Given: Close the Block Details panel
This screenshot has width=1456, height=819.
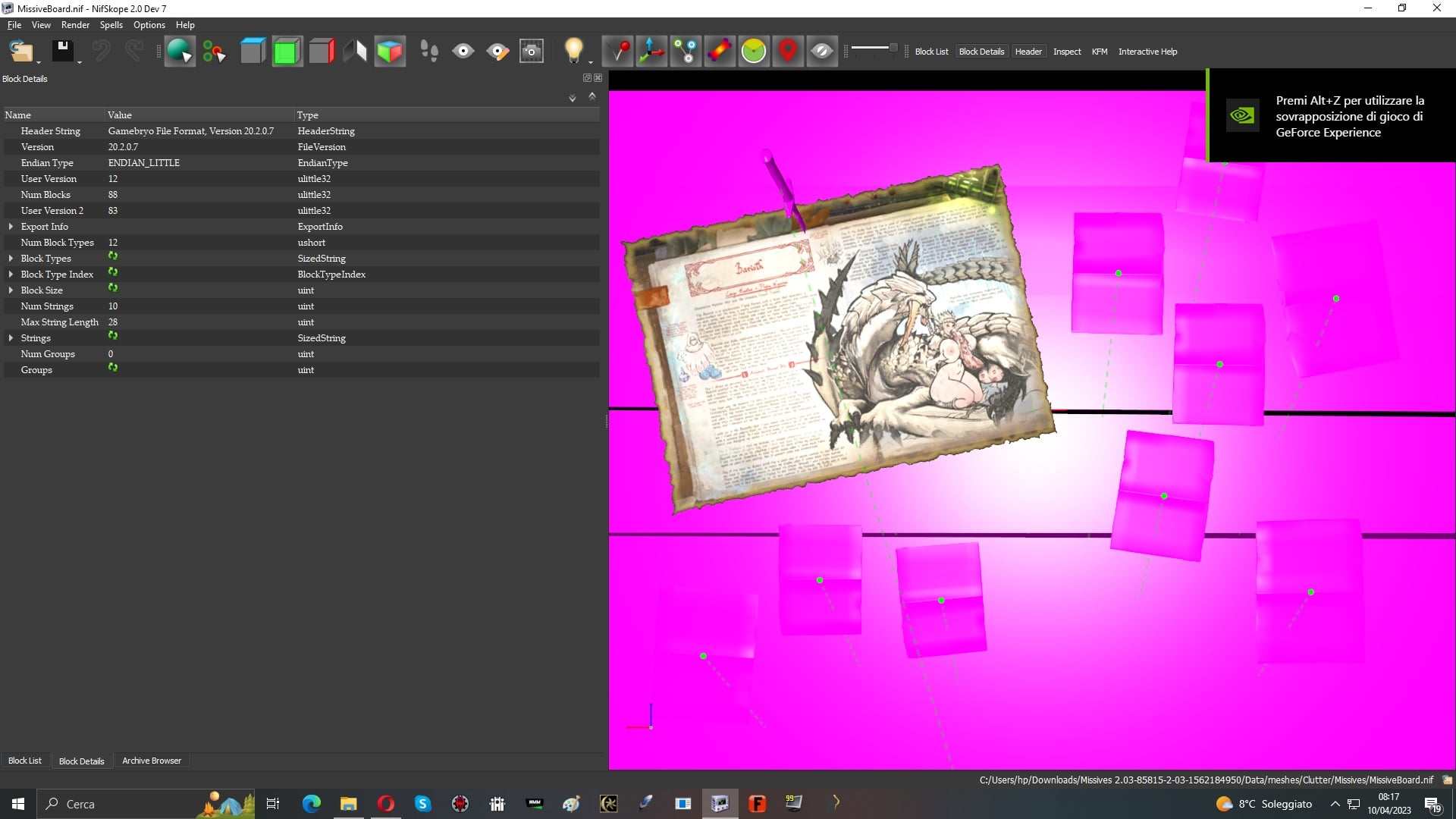Looking at the screenshot, I should click(598, 78).
